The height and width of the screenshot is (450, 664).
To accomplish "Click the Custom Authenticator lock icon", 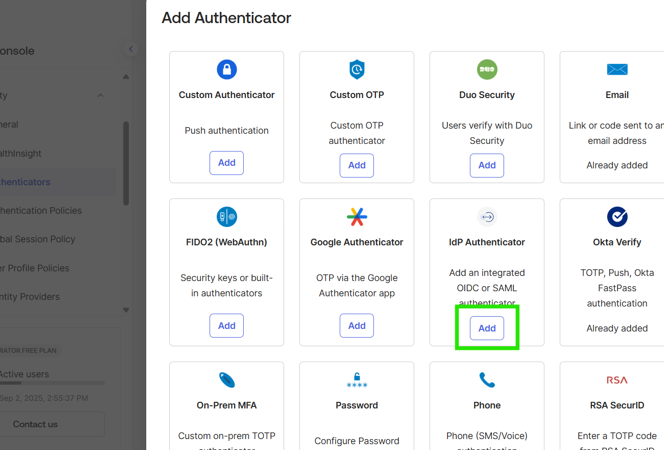I will click(227, 70).
